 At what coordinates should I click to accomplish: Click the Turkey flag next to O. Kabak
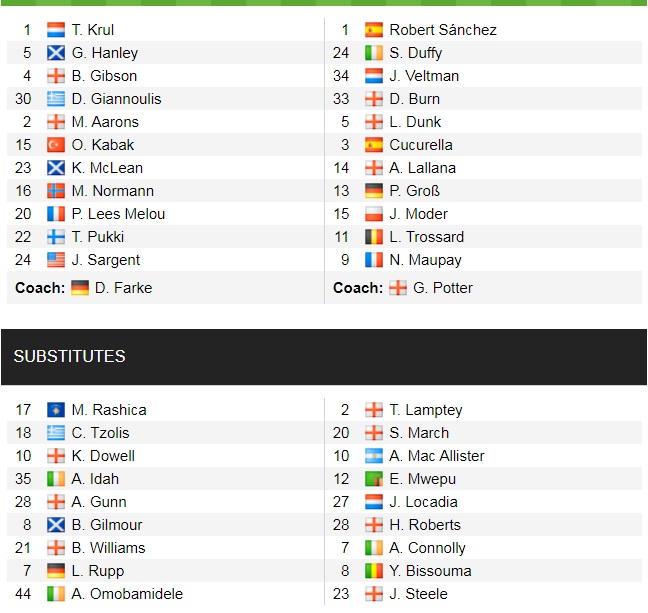(56, 145)
